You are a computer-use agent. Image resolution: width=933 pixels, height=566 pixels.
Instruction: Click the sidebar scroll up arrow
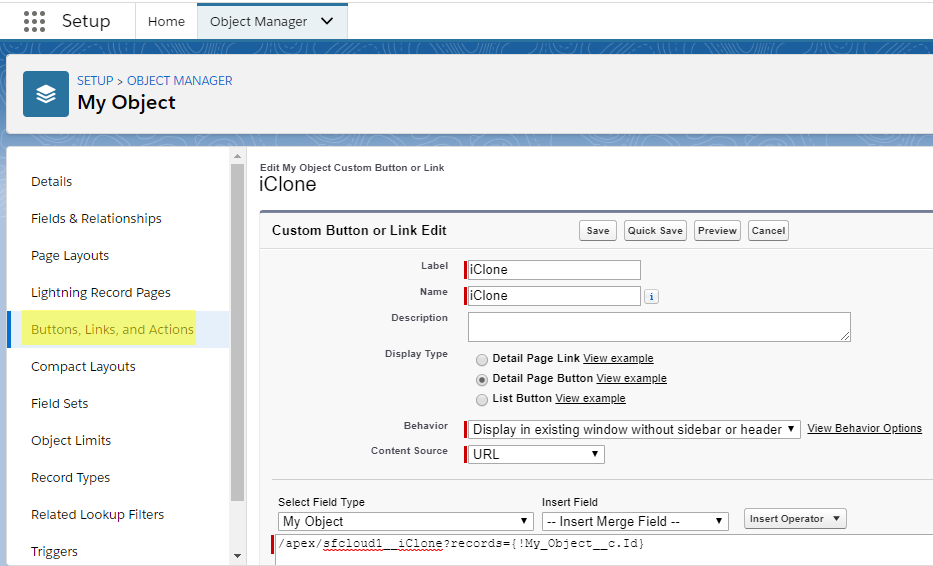pos(237,157)
